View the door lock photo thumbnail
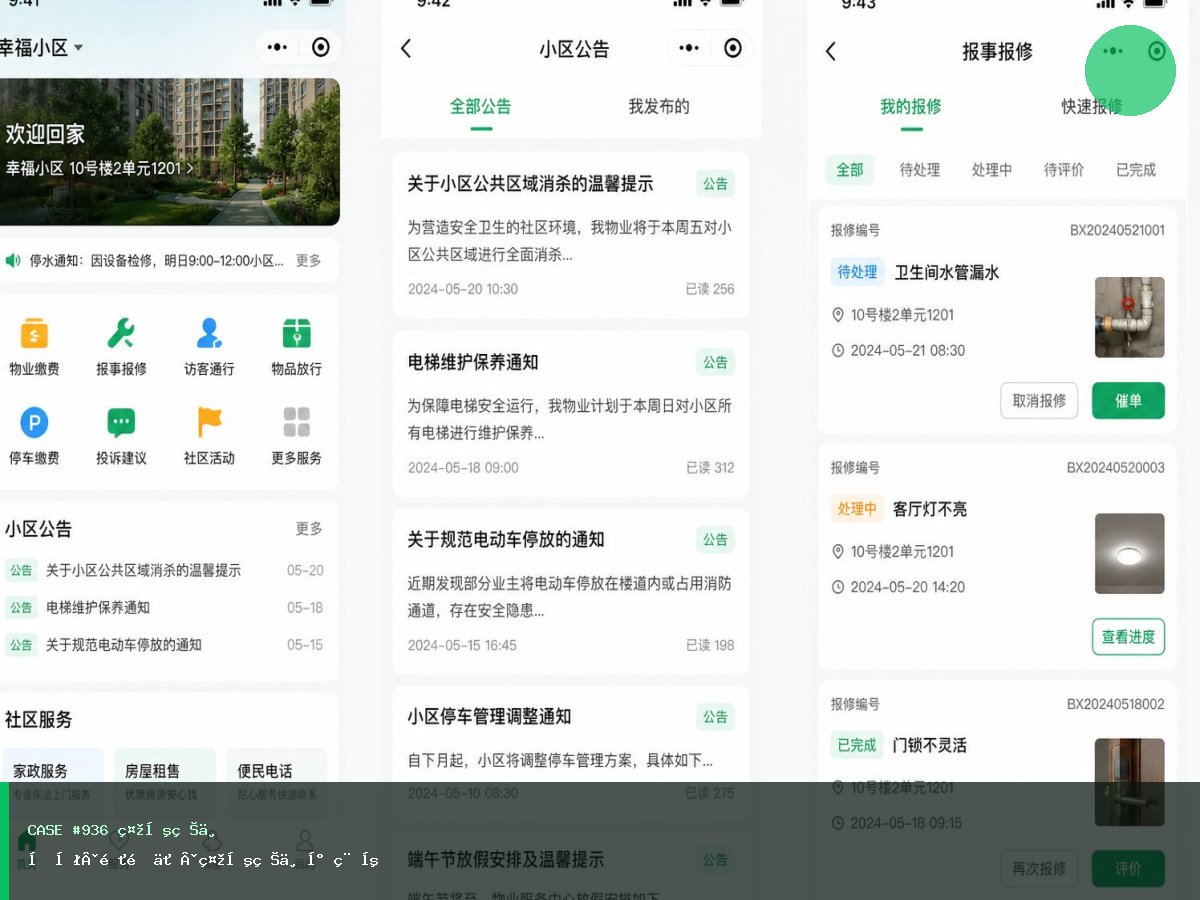 (1130, 782)
